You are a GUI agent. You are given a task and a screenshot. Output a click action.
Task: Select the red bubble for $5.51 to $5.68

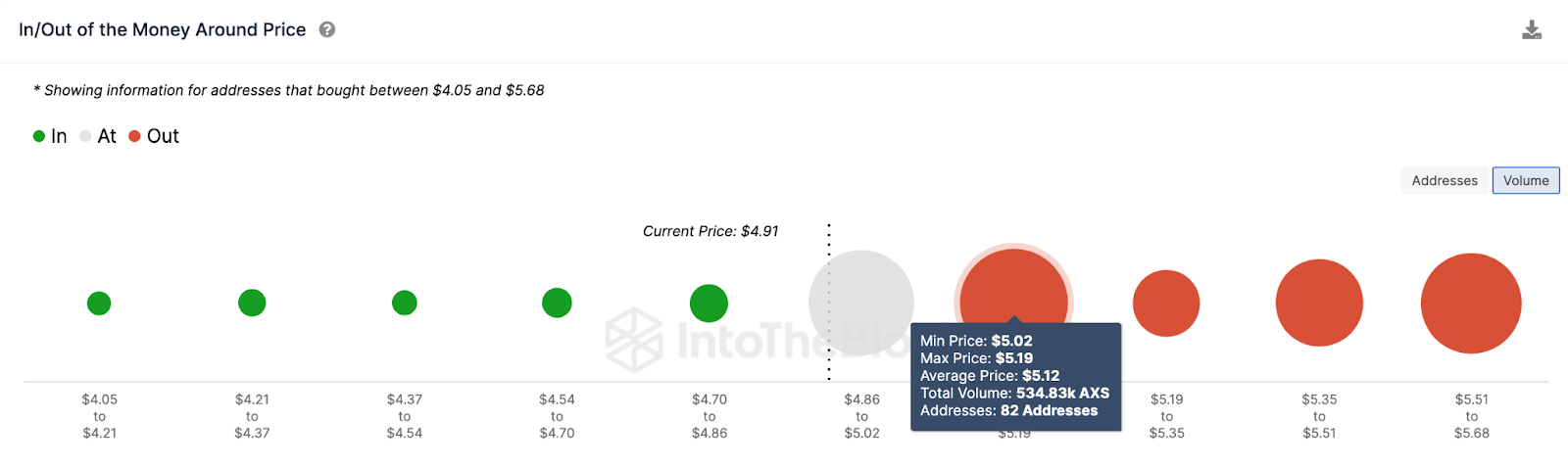pyautogui.click(x=1471, y=304)
